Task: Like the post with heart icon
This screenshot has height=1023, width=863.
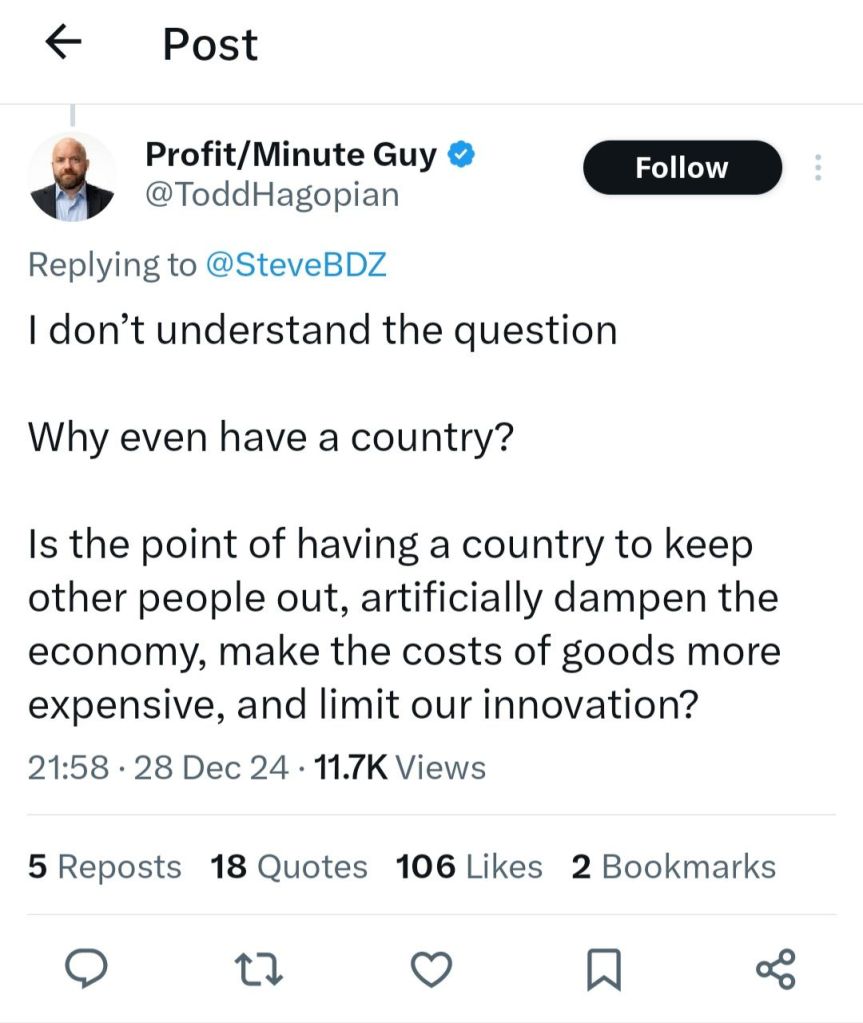Action: point(433,968)
